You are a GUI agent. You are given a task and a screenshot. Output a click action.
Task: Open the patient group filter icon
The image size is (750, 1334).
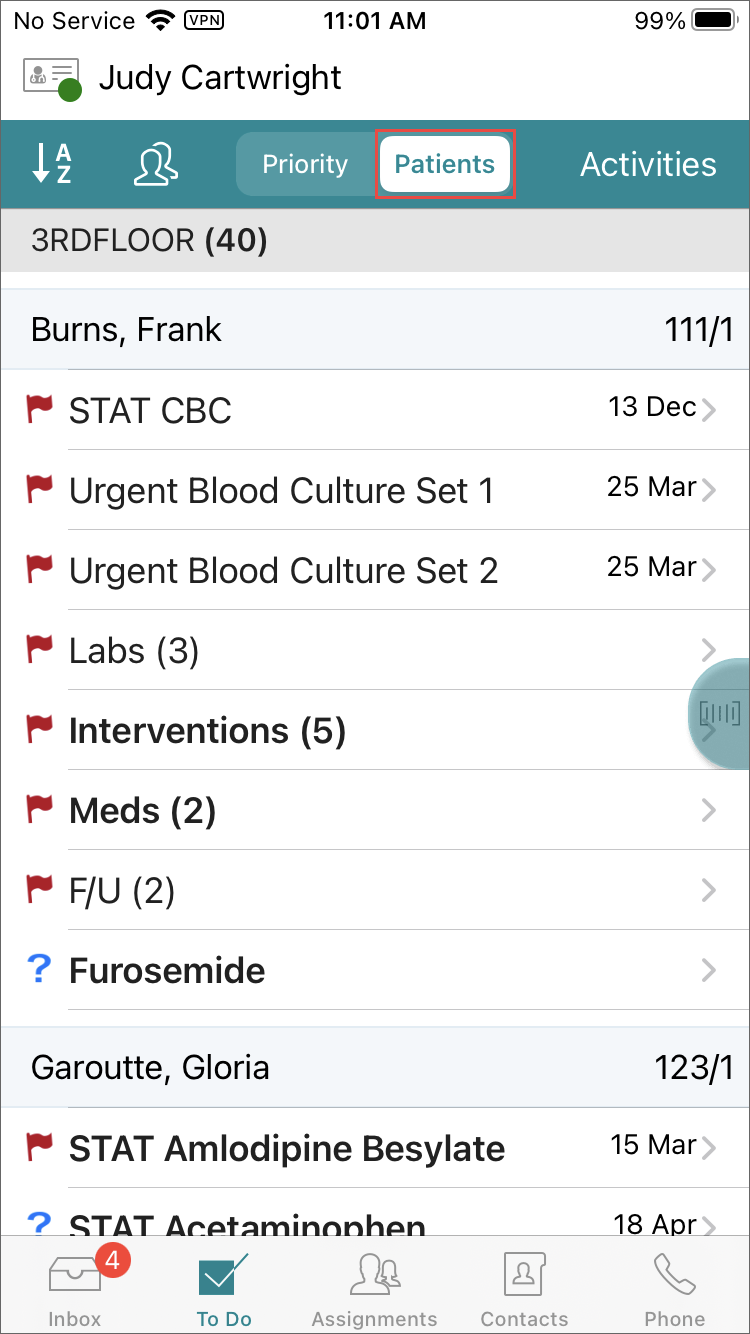tap(156, 164)
